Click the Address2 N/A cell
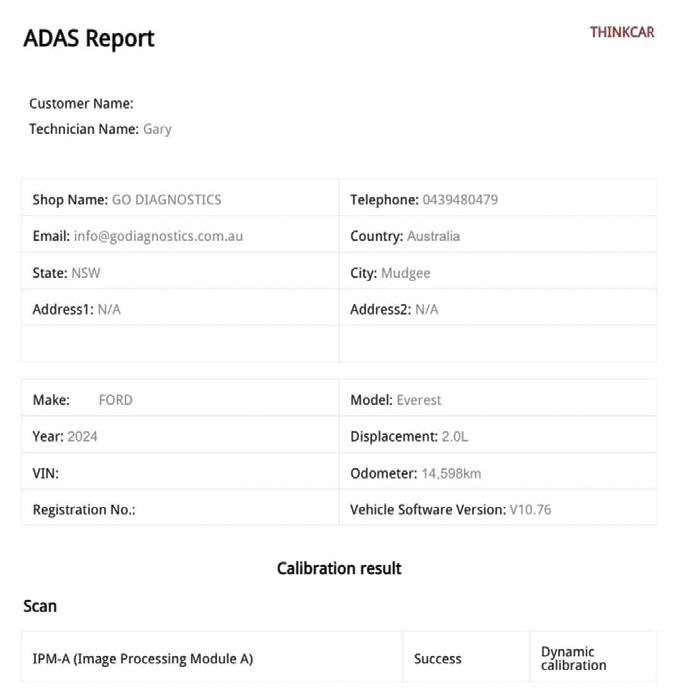The image size is (678, 695). 498,308
